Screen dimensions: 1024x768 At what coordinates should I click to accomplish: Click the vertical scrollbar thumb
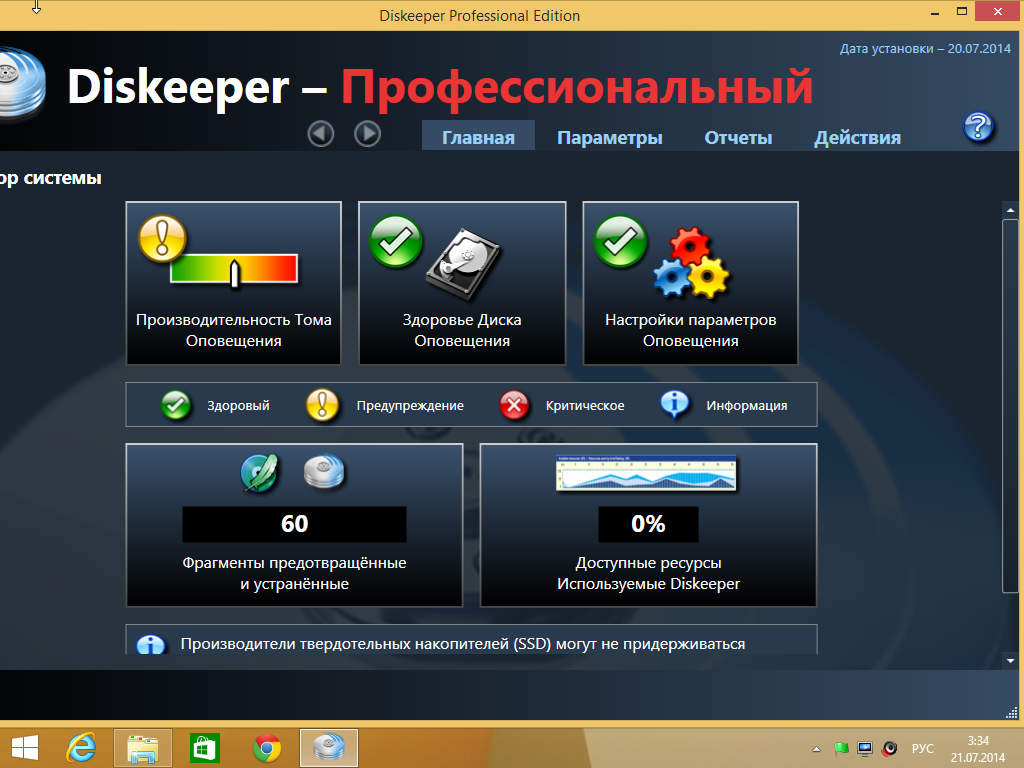pos(1010,406)
